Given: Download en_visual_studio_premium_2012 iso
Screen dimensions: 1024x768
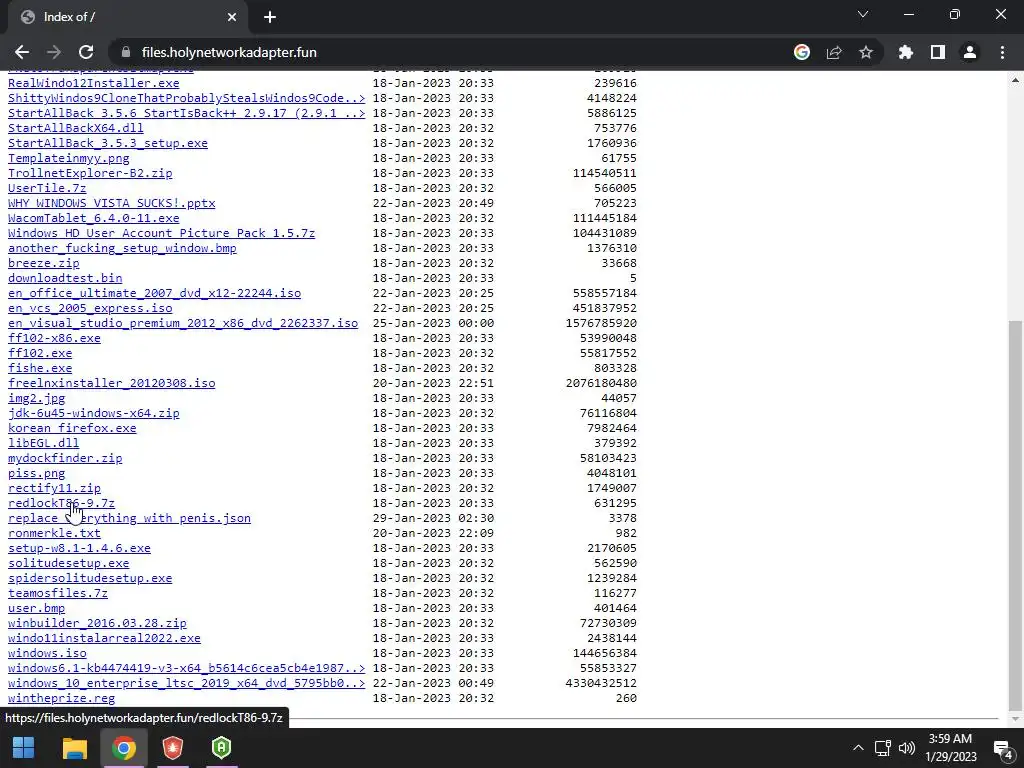Looking at the screenshot, I should [x=183, y=323].
